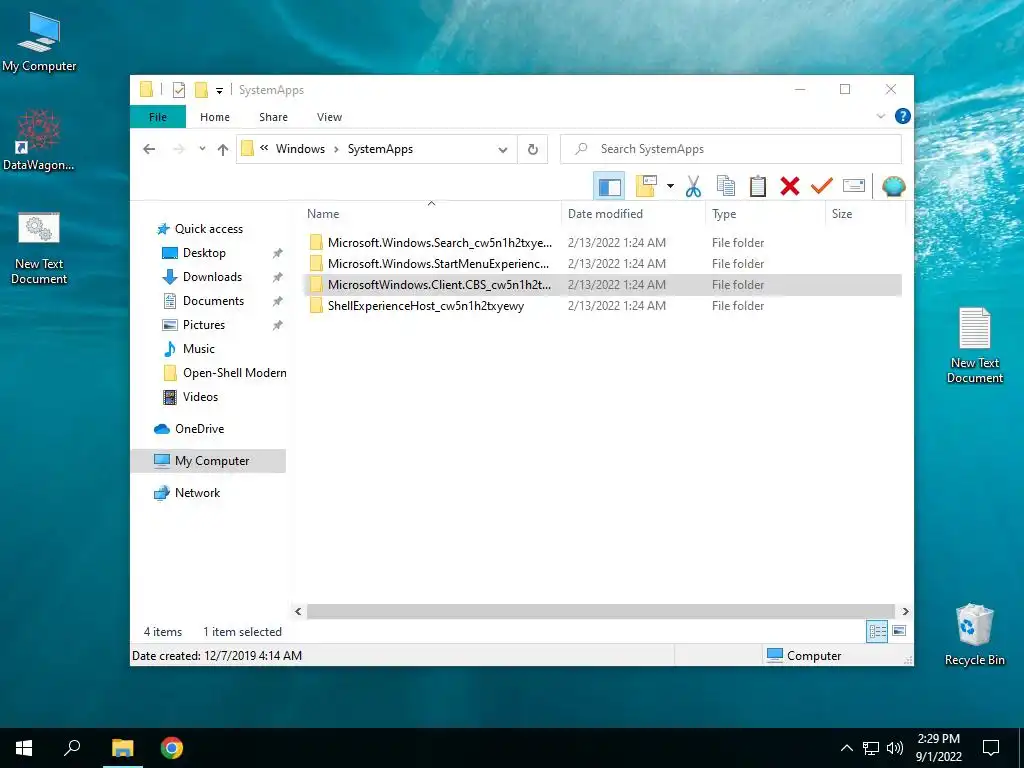Unpin Desktop using its pin icon
This screenshot has height=768, width=1024.
tap(278, 253)
